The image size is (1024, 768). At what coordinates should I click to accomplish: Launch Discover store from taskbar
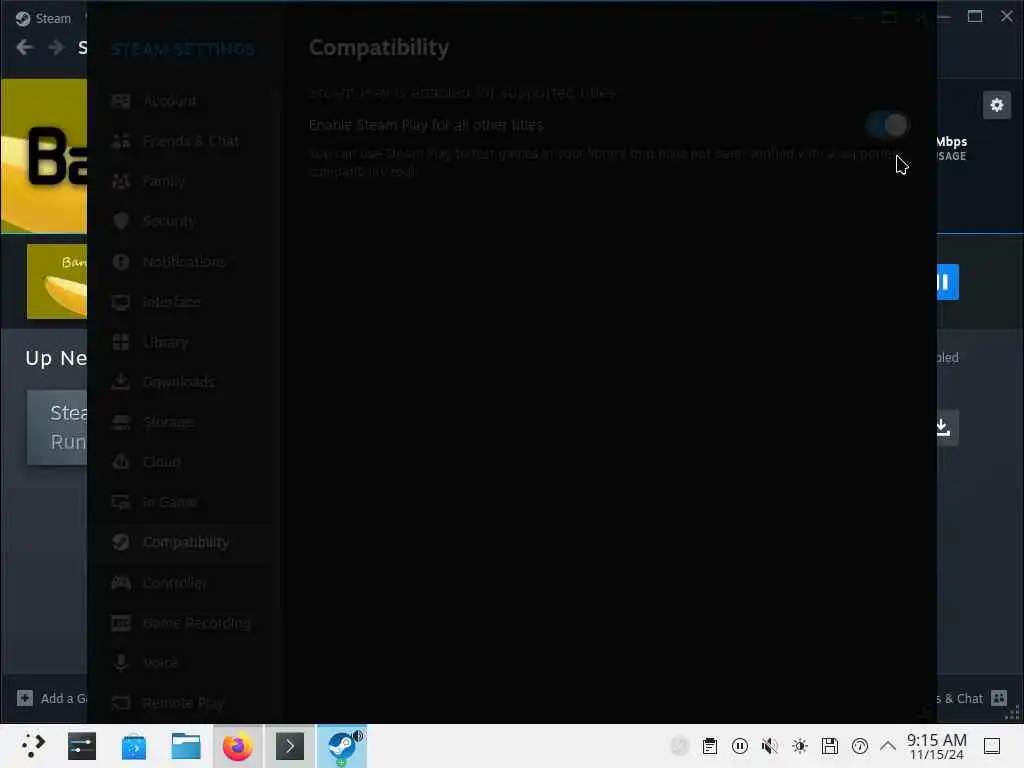pyautogui.click(x=134, y=746)
